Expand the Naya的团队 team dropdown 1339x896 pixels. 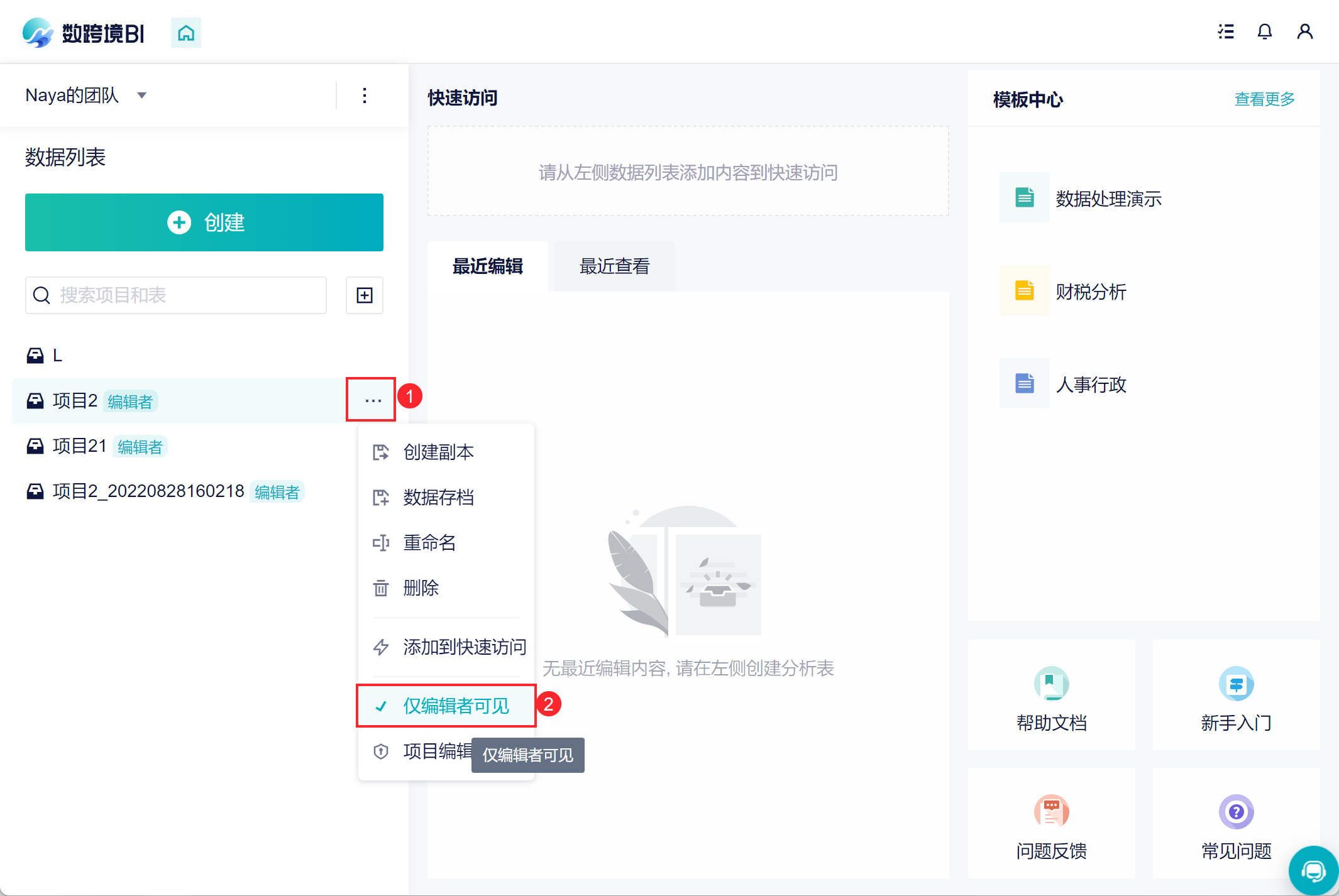142,96
